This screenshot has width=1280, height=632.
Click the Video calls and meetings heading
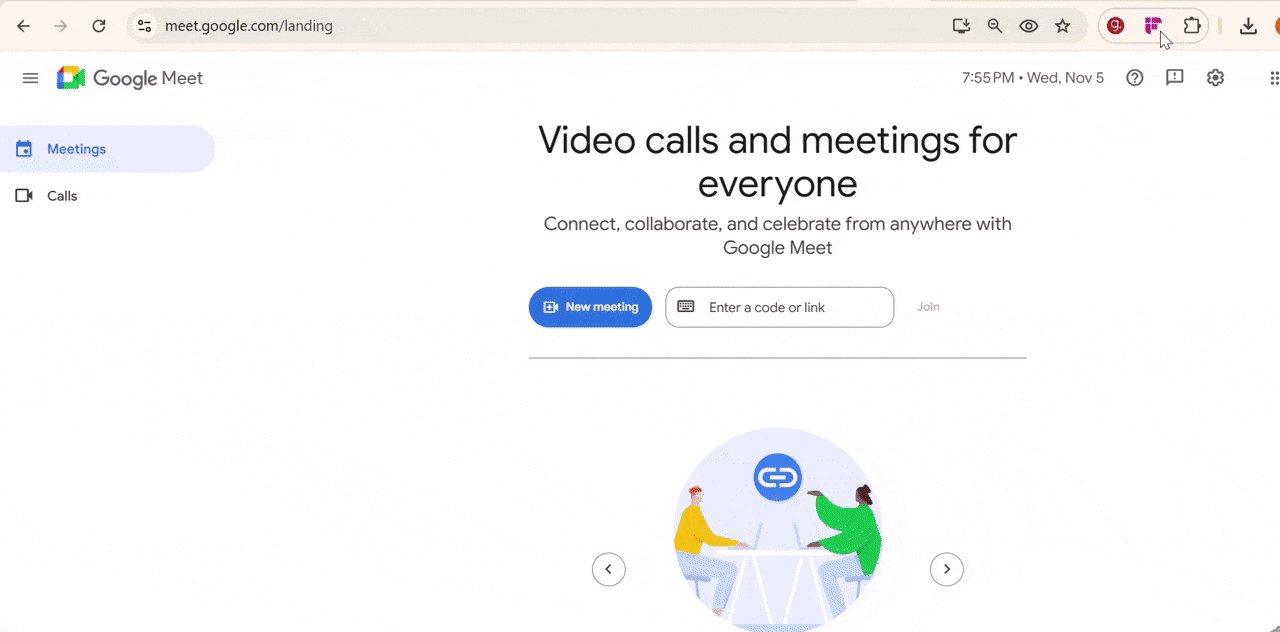[x=778, y=161]
